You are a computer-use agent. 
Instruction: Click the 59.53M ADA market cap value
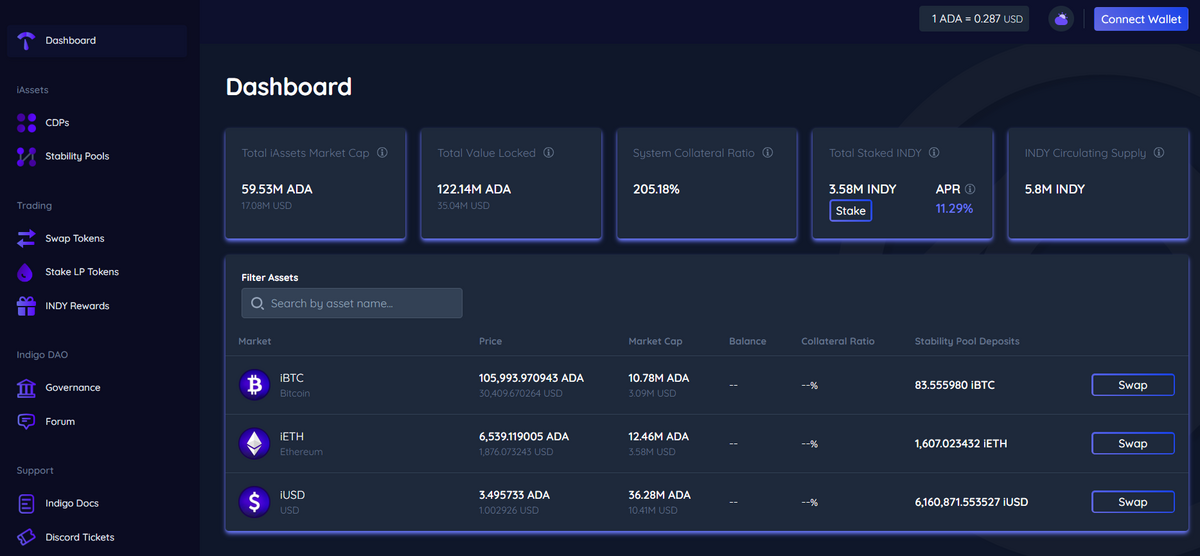click(277, 189)
